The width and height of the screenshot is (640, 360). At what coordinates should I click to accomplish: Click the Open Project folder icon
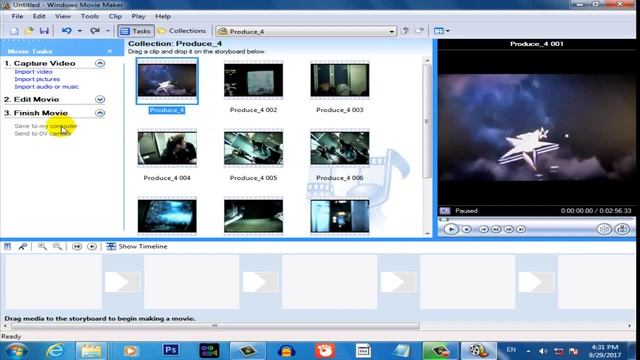coord(29,31)
